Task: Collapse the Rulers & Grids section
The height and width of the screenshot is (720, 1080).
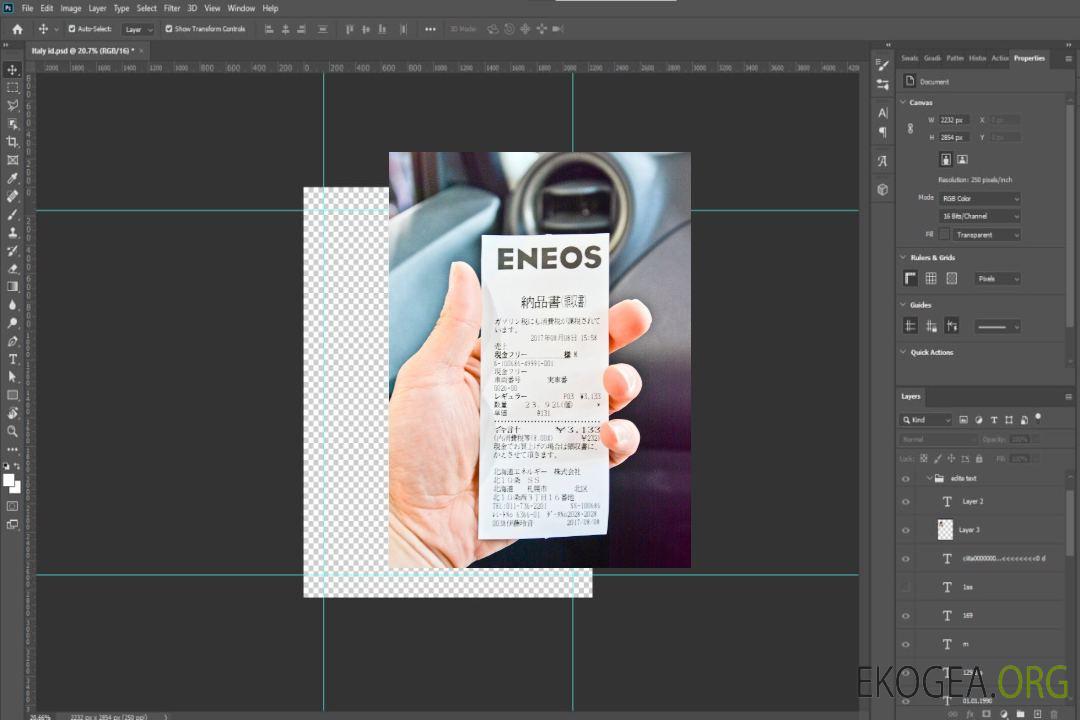Action: click(x=903, y=257)
